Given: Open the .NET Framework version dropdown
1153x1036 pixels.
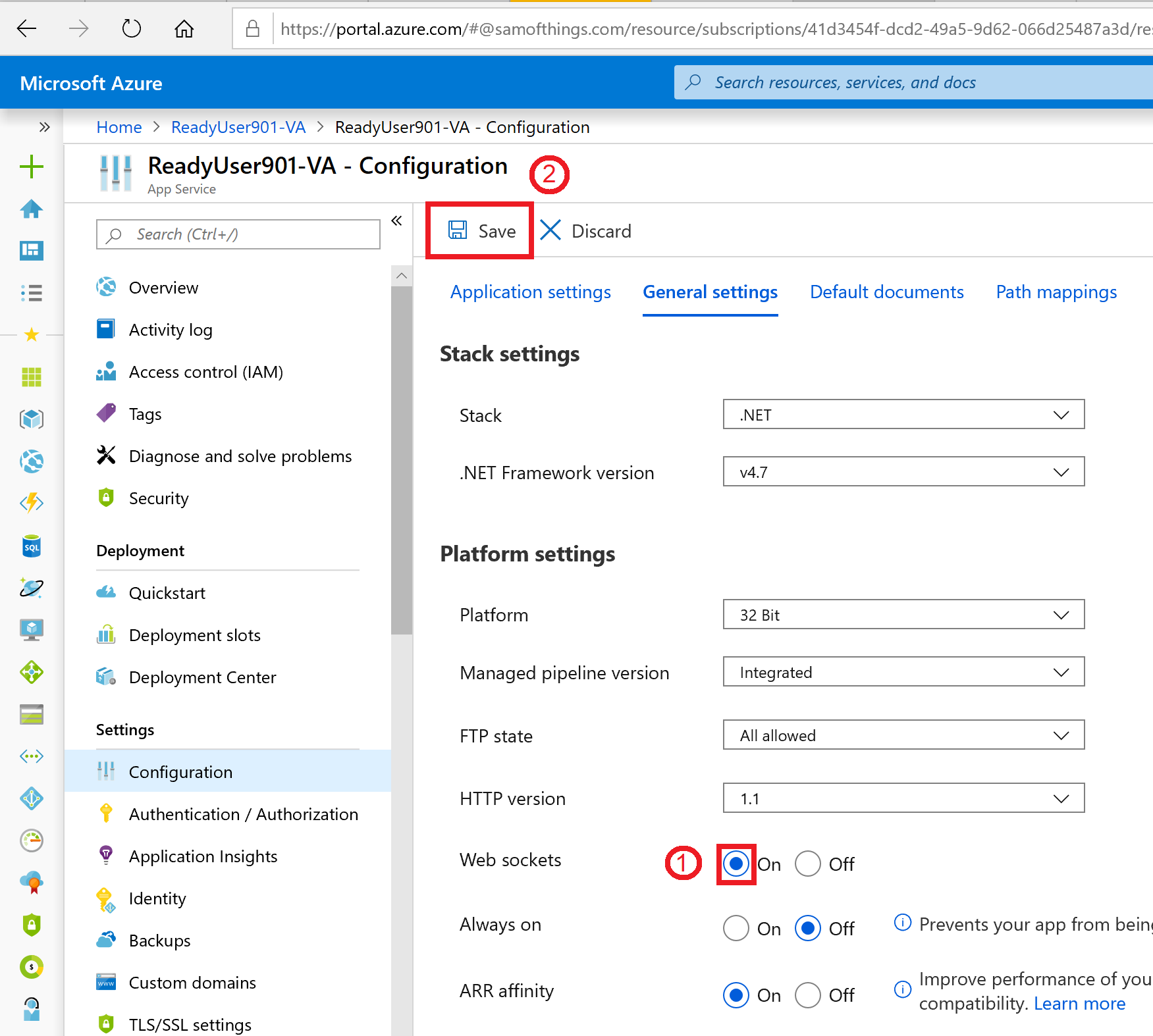Looking at the screenshot, I should (903, 471).
